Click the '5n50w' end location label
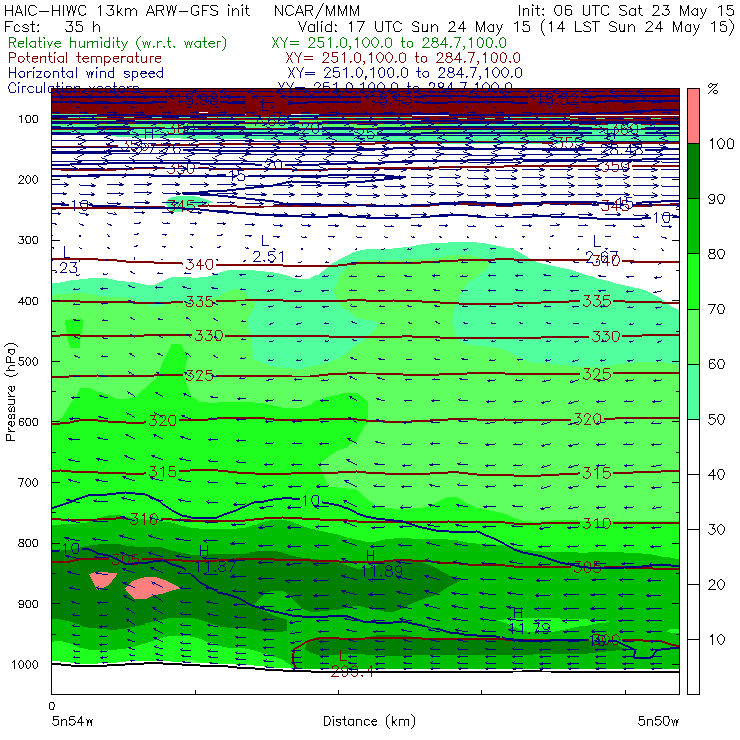Screen dimensions: 740x740 (x=658, y=721)
